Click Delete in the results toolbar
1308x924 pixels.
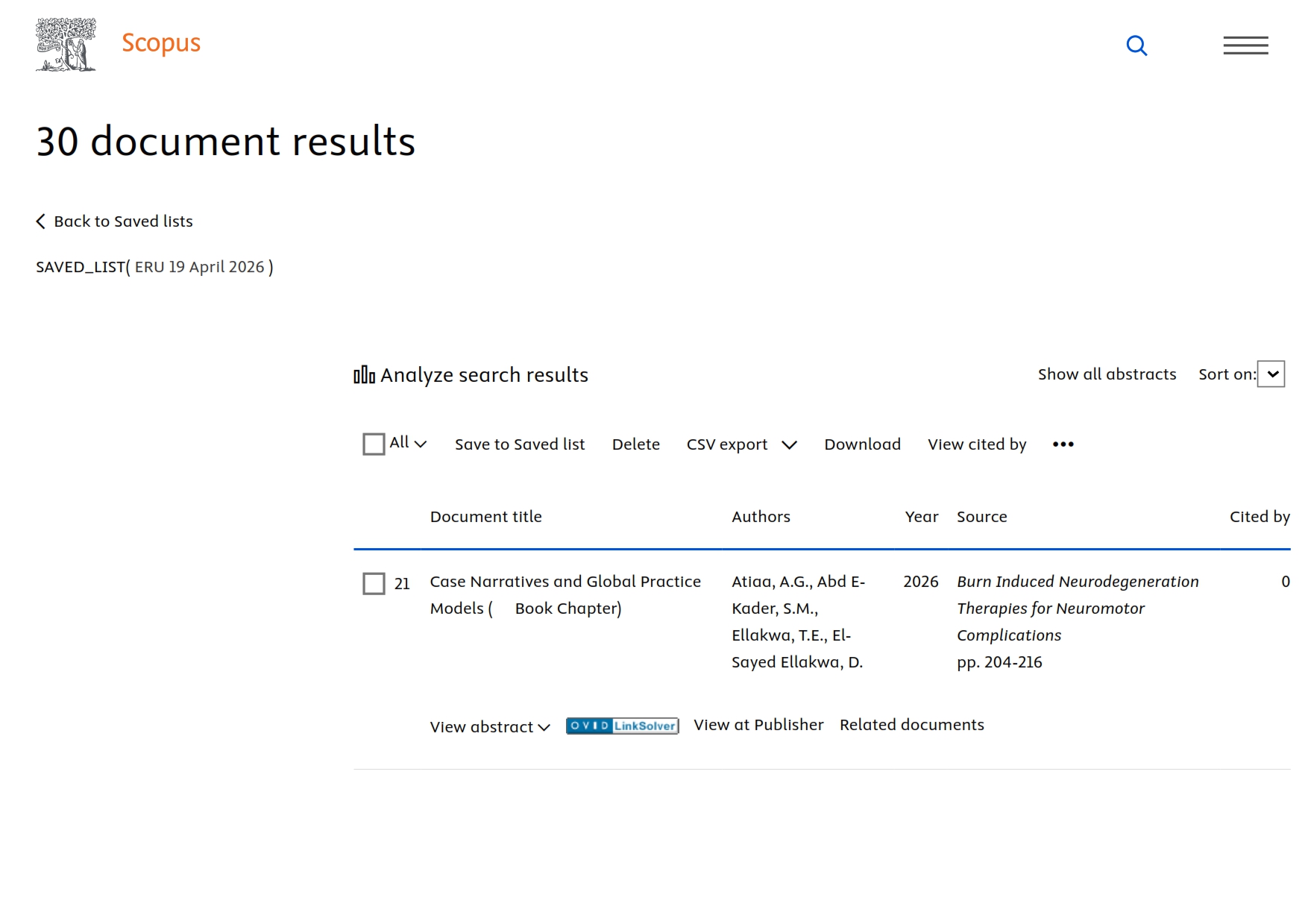[x=635, y=444]
